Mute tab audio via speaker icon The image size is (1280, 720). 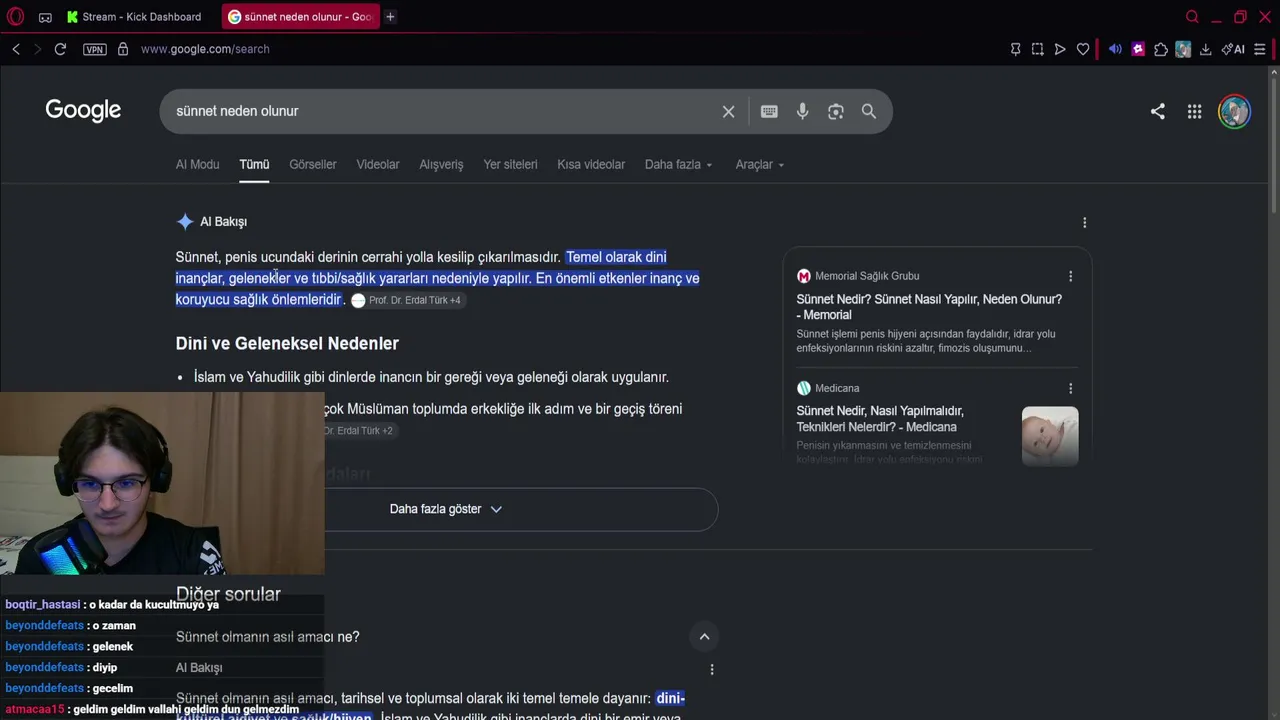point(1115,49)
